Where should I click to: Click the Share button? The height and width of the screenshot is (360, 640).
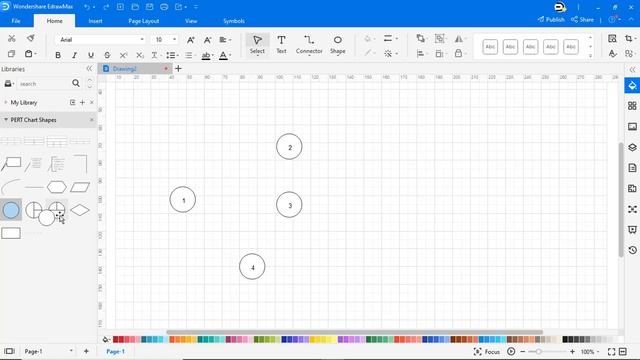pyautogui.click(x=582, y=19)
